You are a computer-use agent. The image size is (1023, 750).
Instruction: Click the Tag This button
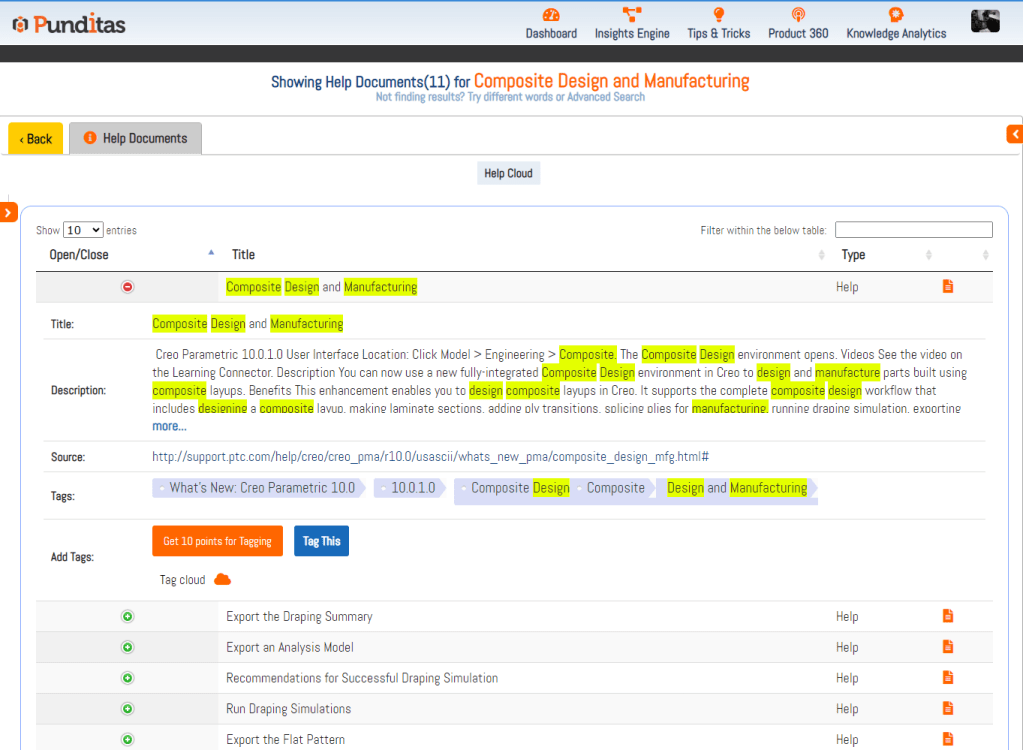click(x=321, y=541)
